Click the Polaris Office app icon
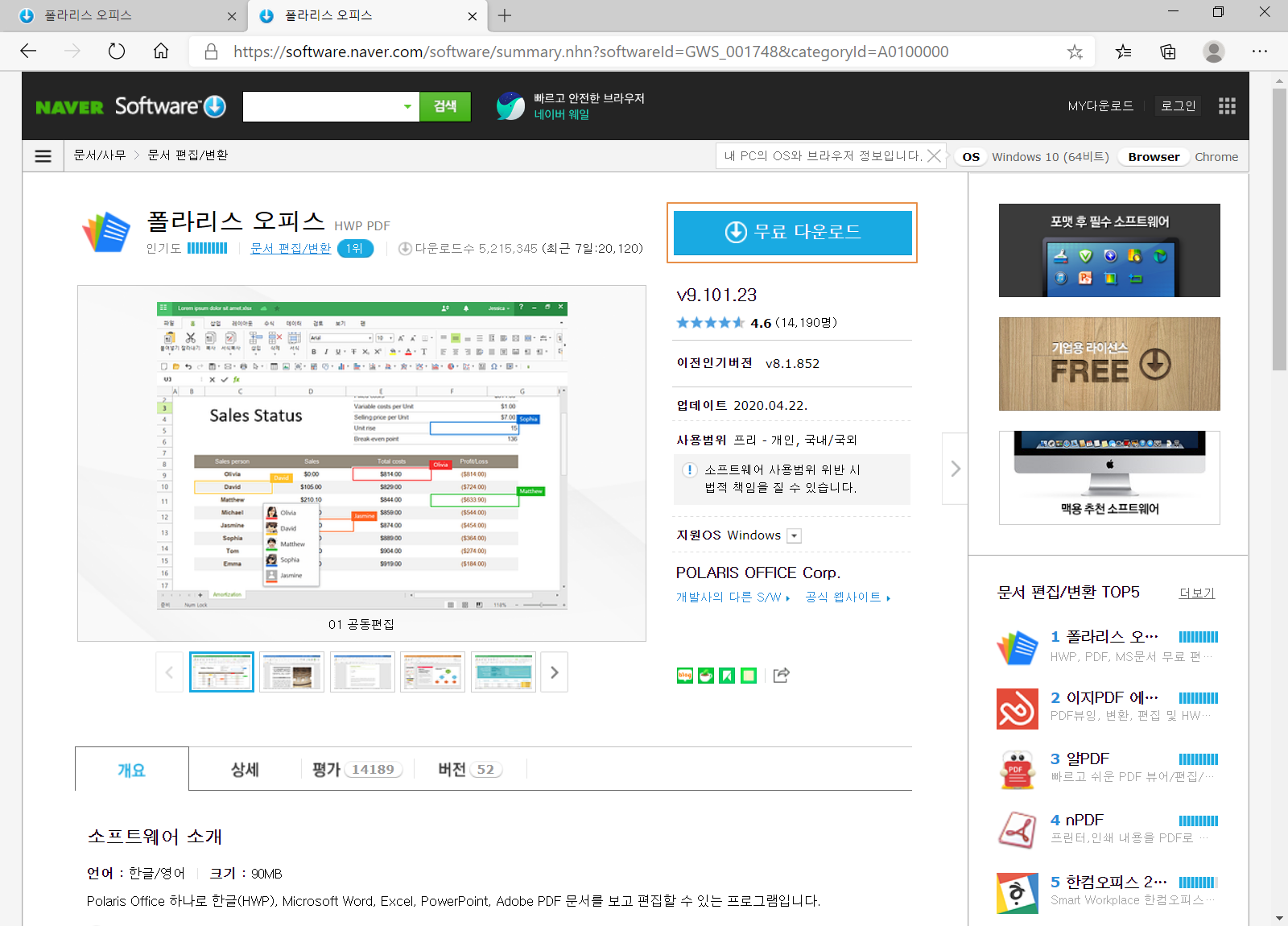 (106, 231)
